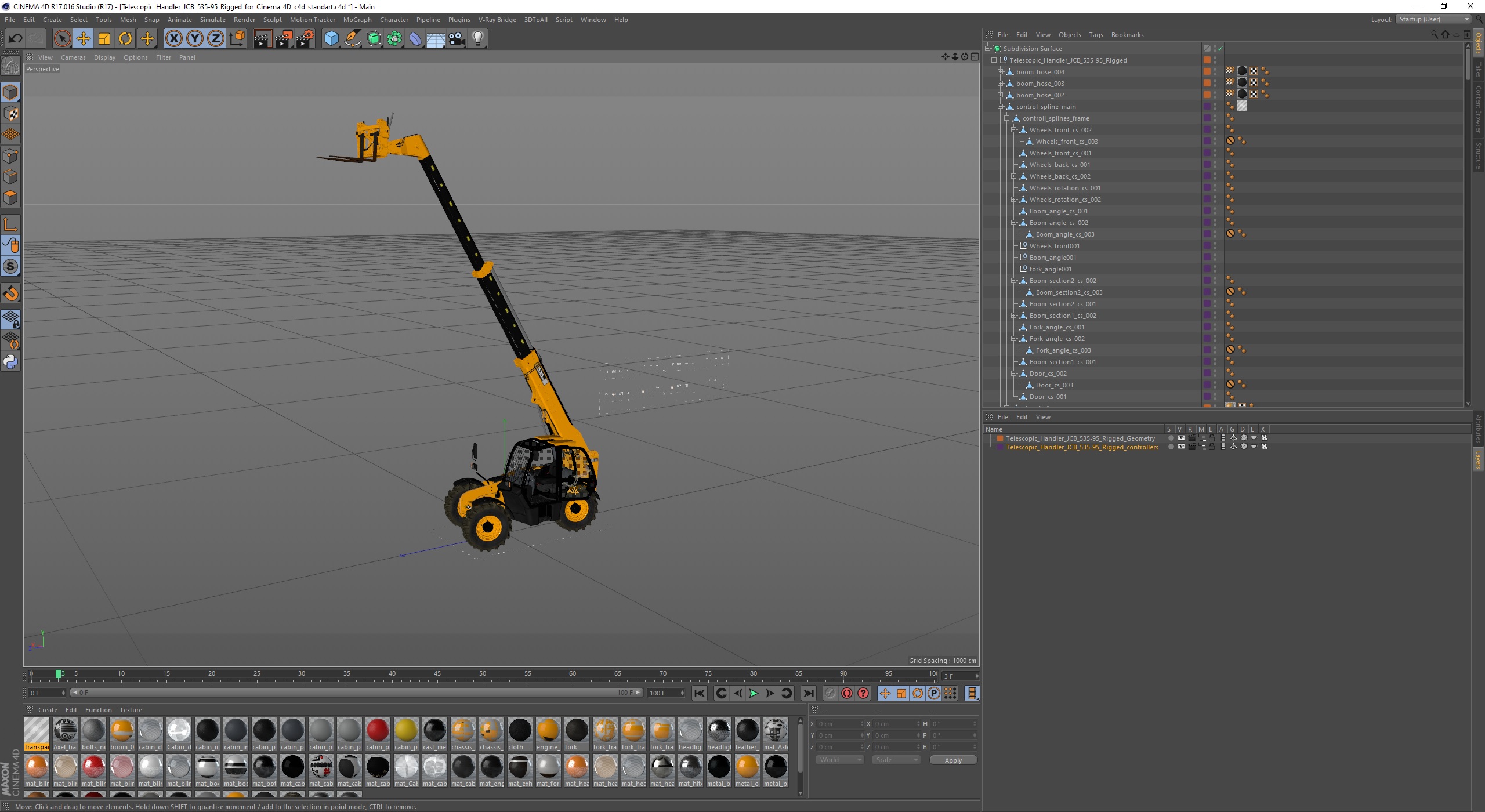Render the active view
Viewport: 1485px width, 812px height.
[x=262, y=39]
